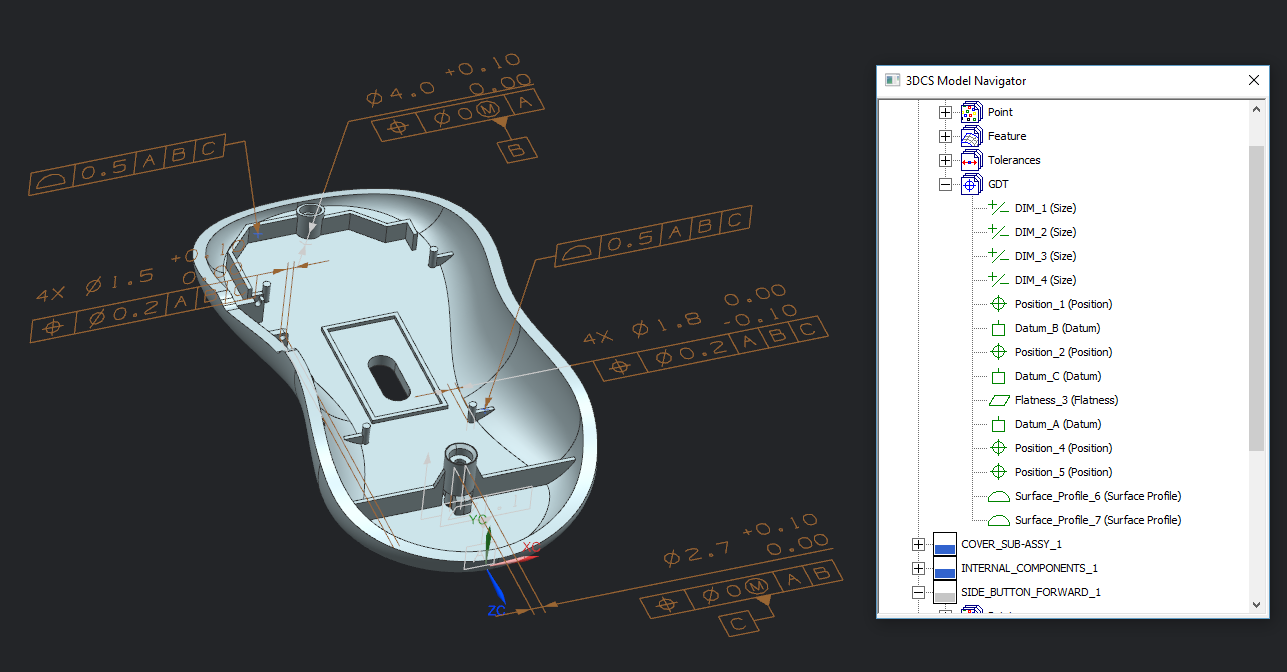Click the Datum_A datum icon
Image resolution: width=1287 pixels, height=672 pixels.
997,423
